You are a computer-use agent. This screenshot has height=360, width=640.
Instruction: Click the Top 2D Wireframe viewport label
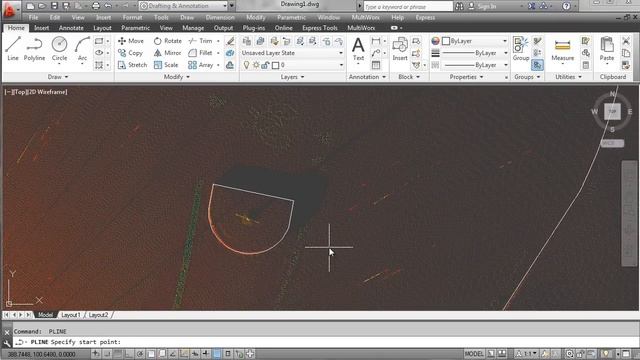click(x=36, y=92)
